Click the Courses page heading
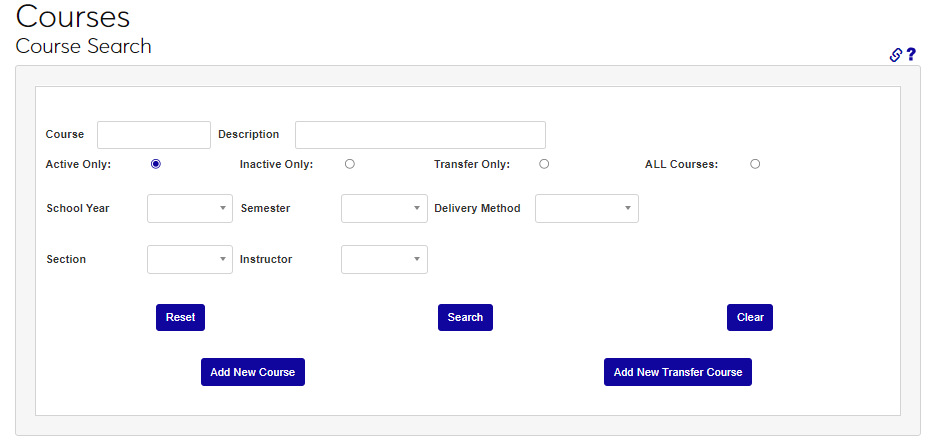The image size is (936, 440). coord(73,17)
